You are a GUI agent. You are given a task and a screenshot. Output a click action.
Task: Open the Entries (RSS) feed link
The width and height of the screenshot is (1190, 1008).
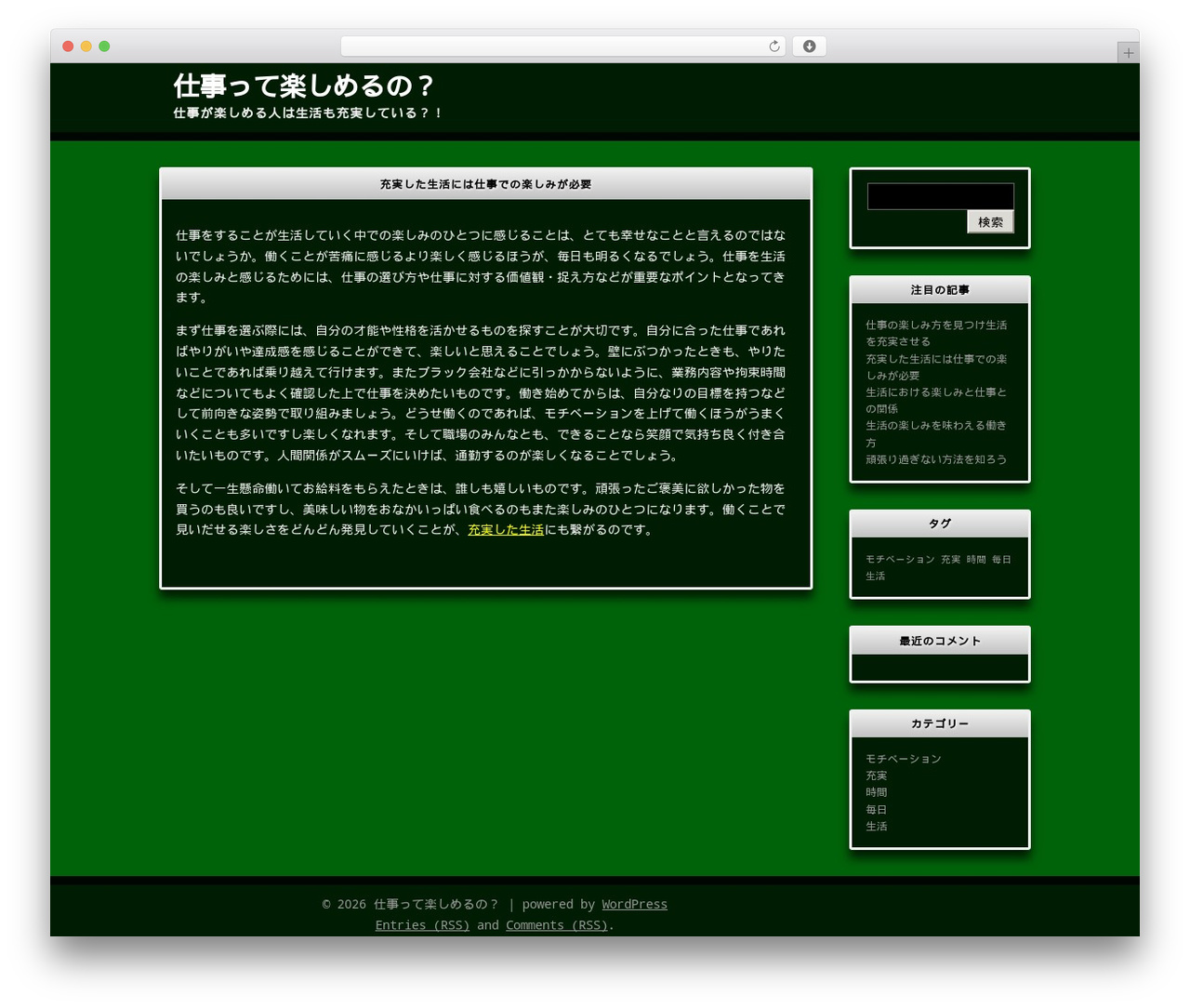(422, 925)
